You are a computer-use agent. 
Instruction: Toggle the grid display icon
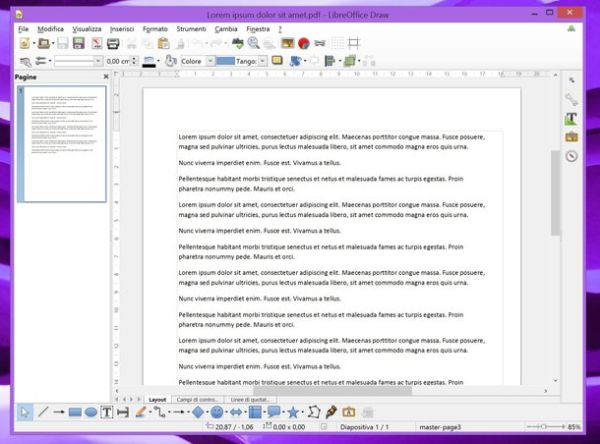coord(337,44)
